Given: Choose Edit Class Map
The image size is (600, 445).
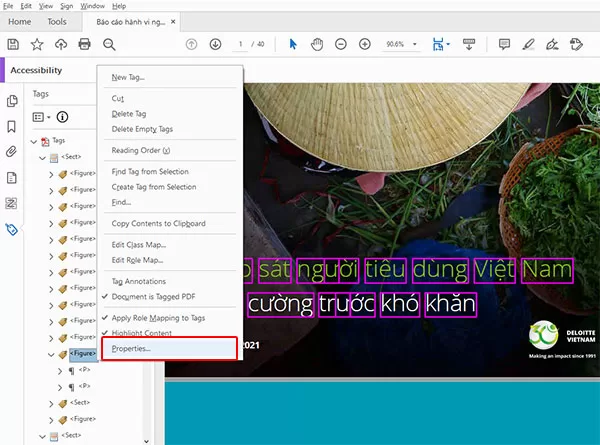Looking at the screenshot, I should tap(139, 245).
